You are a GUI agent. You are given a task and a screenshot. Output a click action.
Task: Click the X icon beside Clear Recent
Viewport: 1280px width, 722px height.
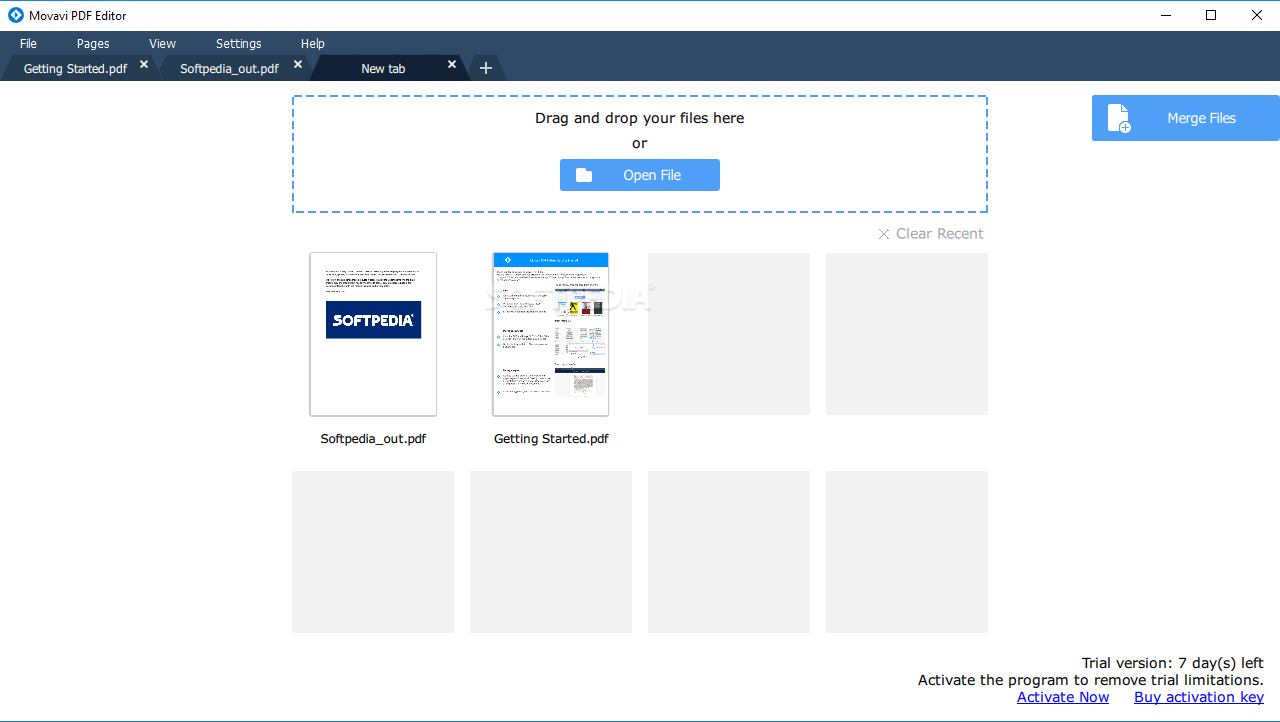point(884,234)
